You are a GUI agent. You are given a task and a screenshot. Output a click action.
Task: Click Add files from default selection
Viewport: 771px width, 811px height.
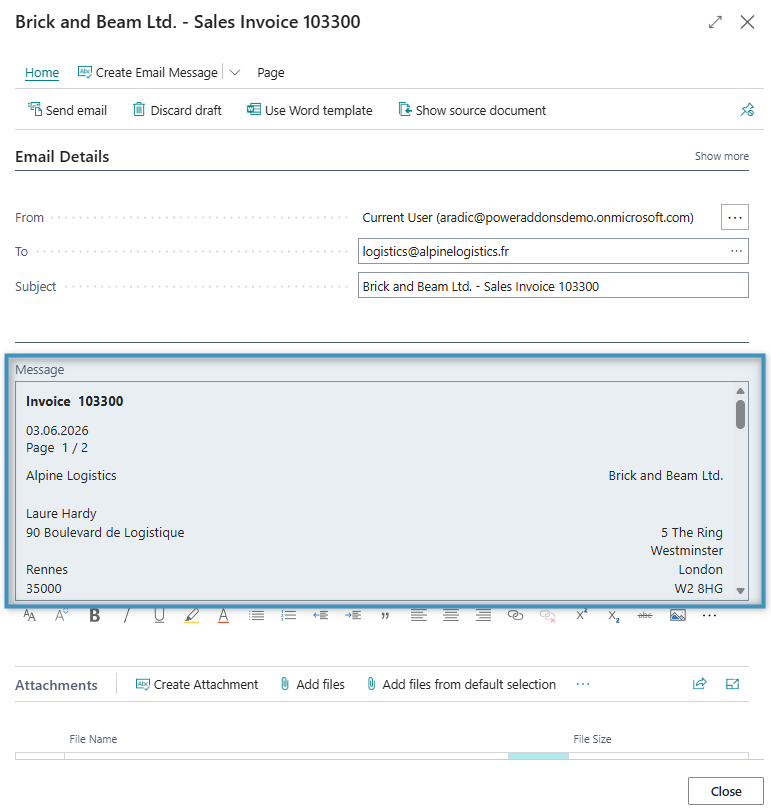click(461, 684)
